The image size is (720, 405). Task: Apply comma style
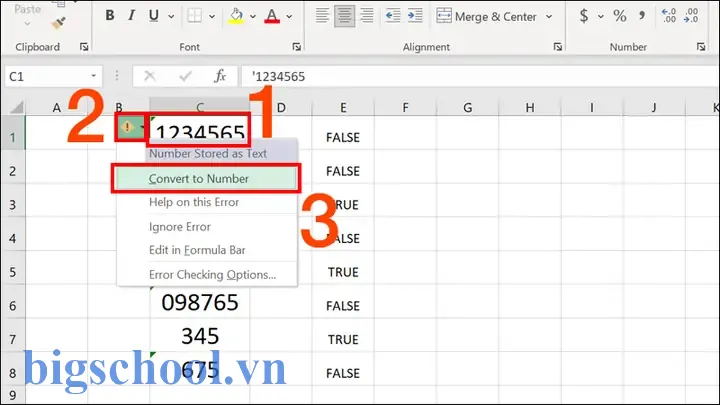[642, 16]
